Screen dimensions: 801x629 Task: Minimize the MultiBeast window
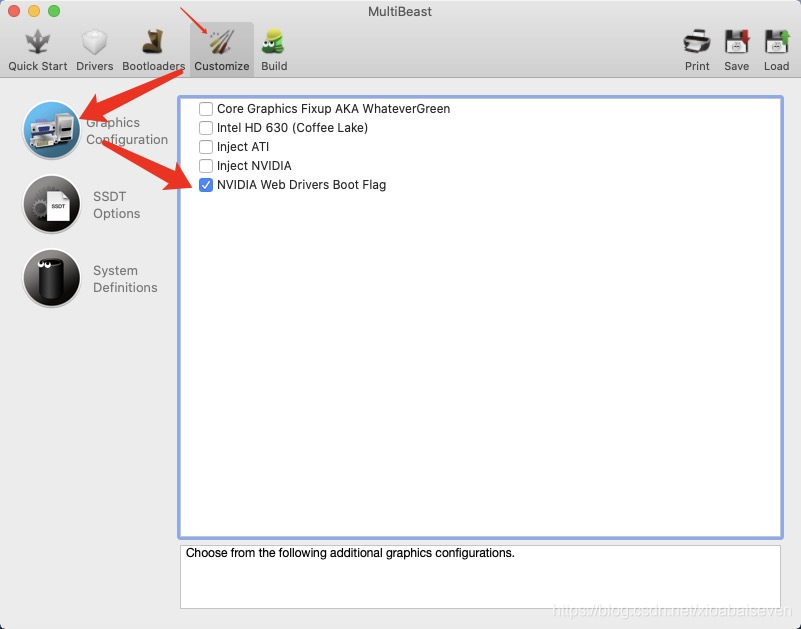tap(34, 11)
